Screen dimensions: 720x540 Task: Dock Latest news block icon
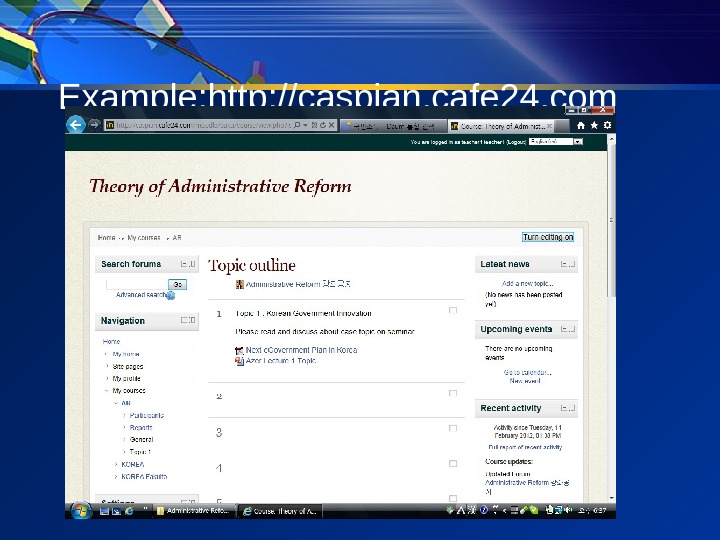[x=572, y=264]
